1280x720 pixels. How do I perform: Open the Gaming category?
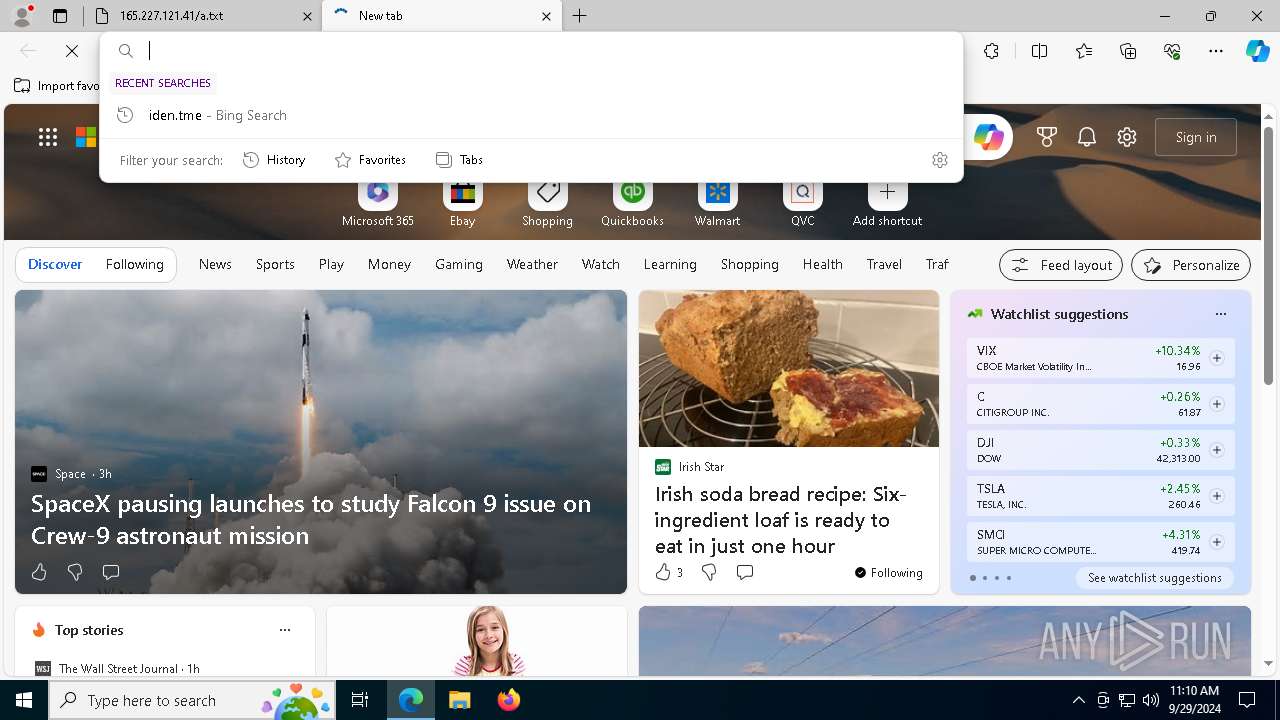tap(459, 264)
